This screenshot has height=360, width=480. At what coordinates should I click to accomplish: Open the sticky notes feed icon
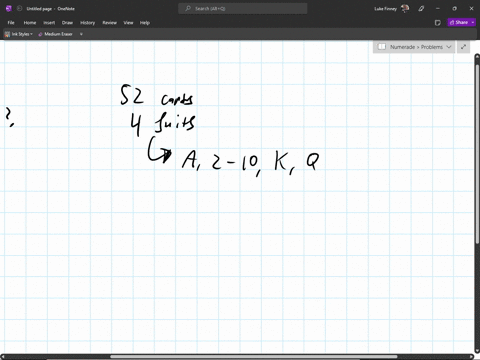tap(438, 23)
